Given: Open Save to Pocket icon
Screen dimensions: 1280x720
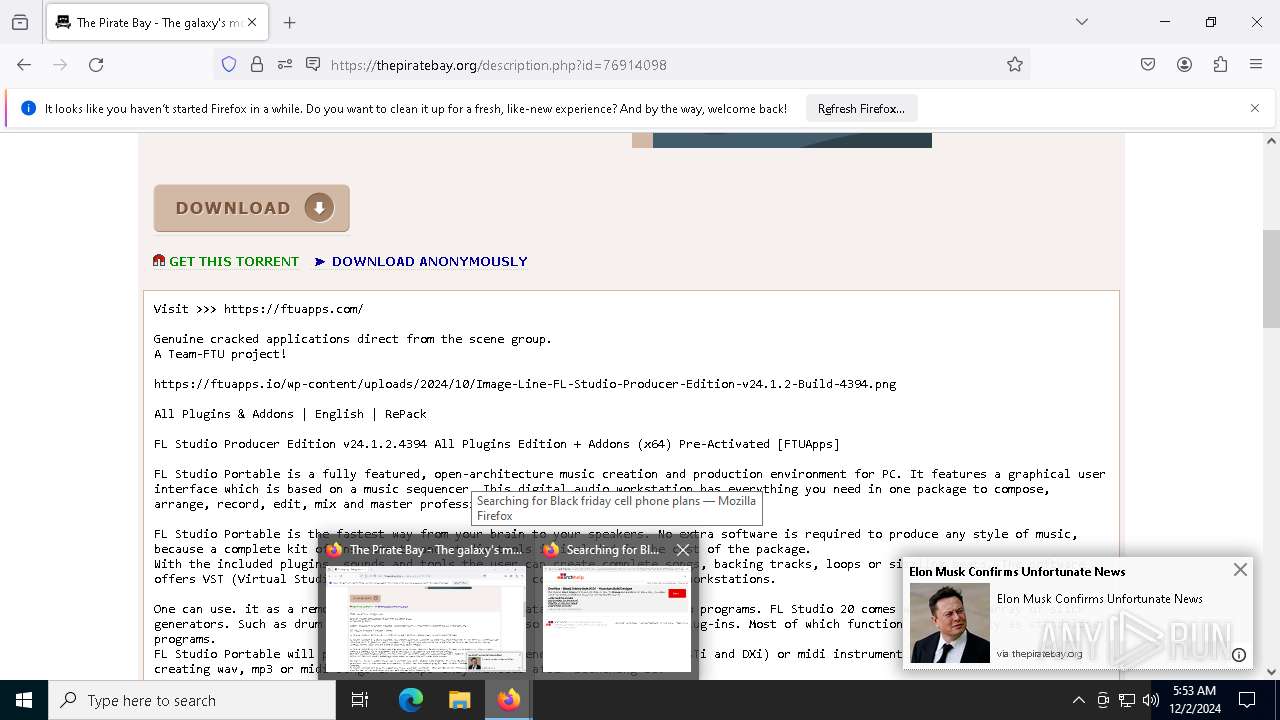Looking at the screenshot, I should 1148,65.
